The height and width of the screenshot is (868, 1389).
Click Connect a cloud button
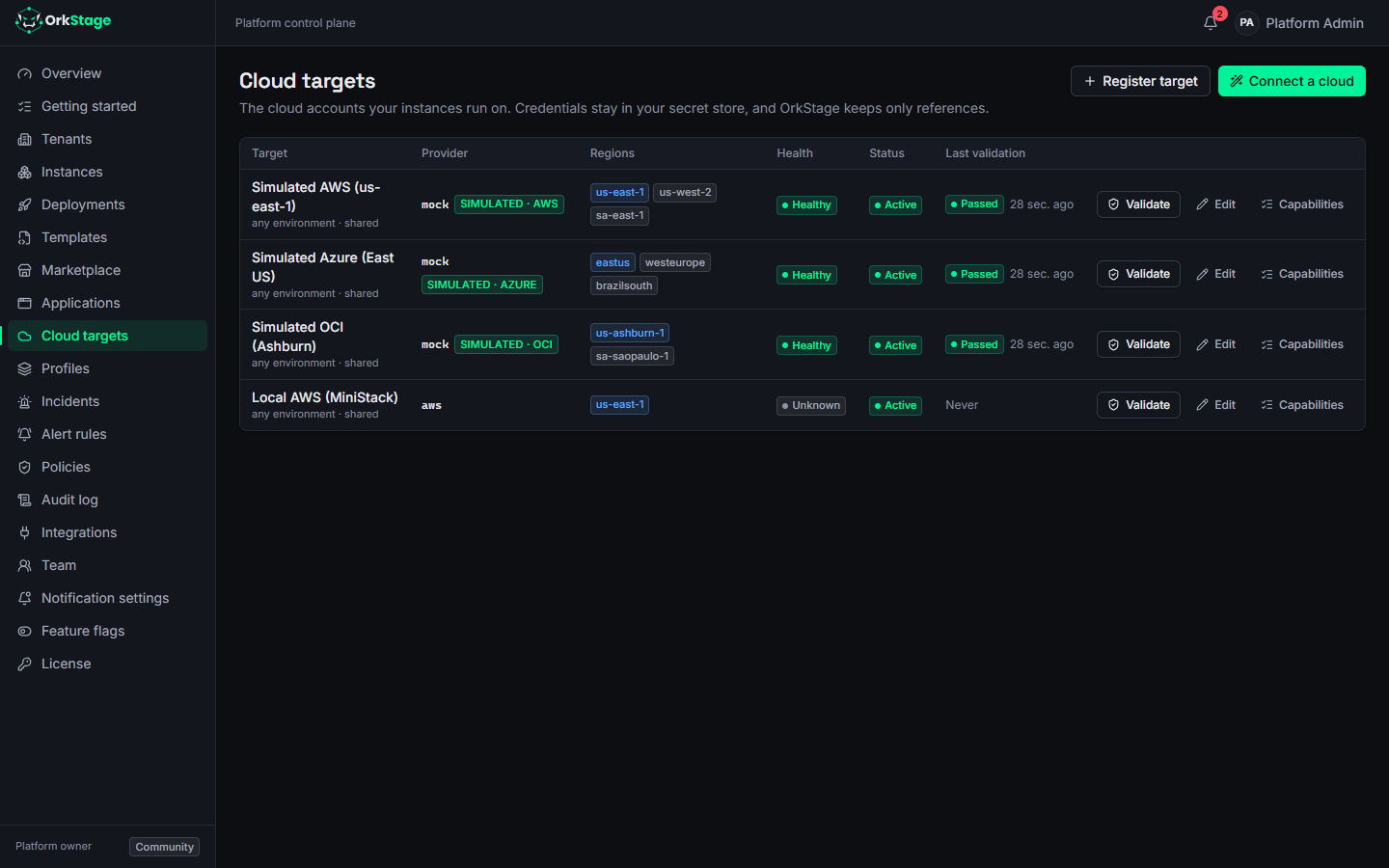pos(1292,81)
